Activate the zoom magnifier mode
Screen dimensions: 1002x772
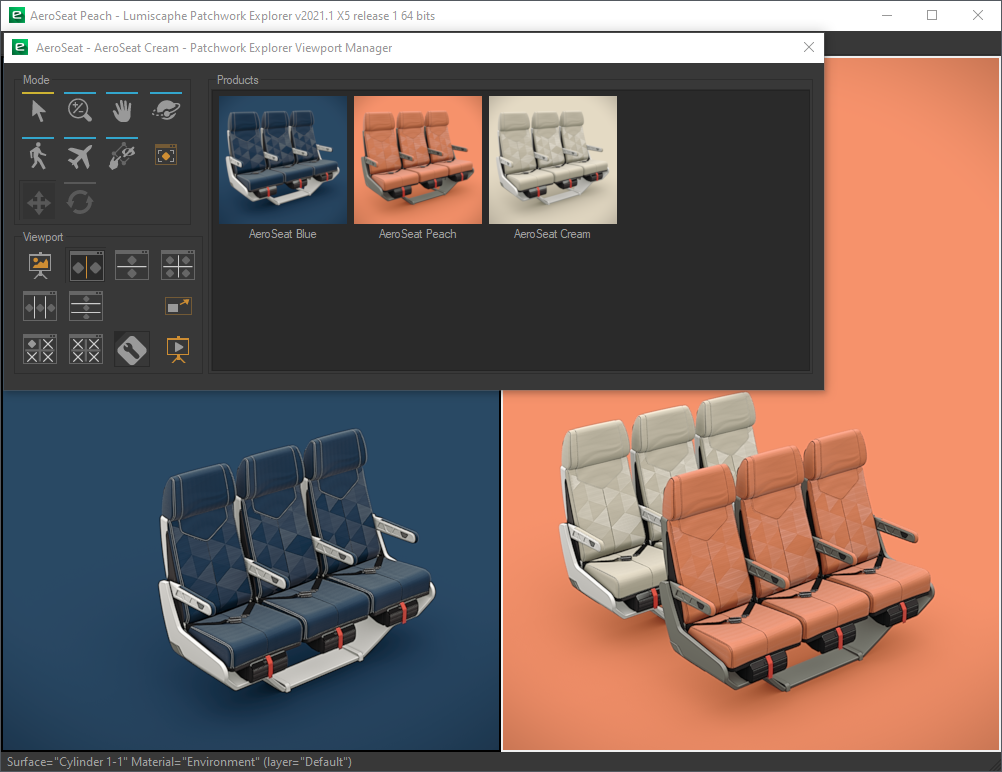(x=80, y=111)
